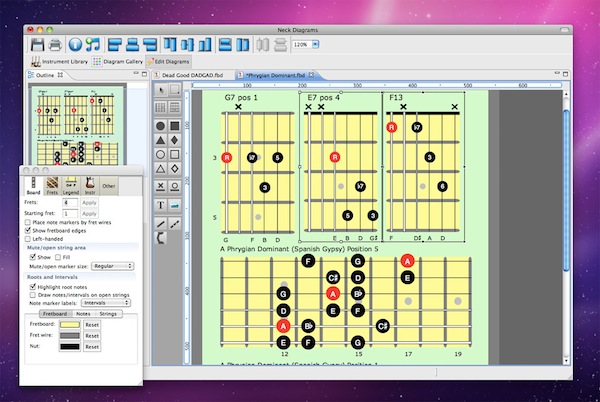
Task: Select the Edit Diagrams view
Action: 168,62
